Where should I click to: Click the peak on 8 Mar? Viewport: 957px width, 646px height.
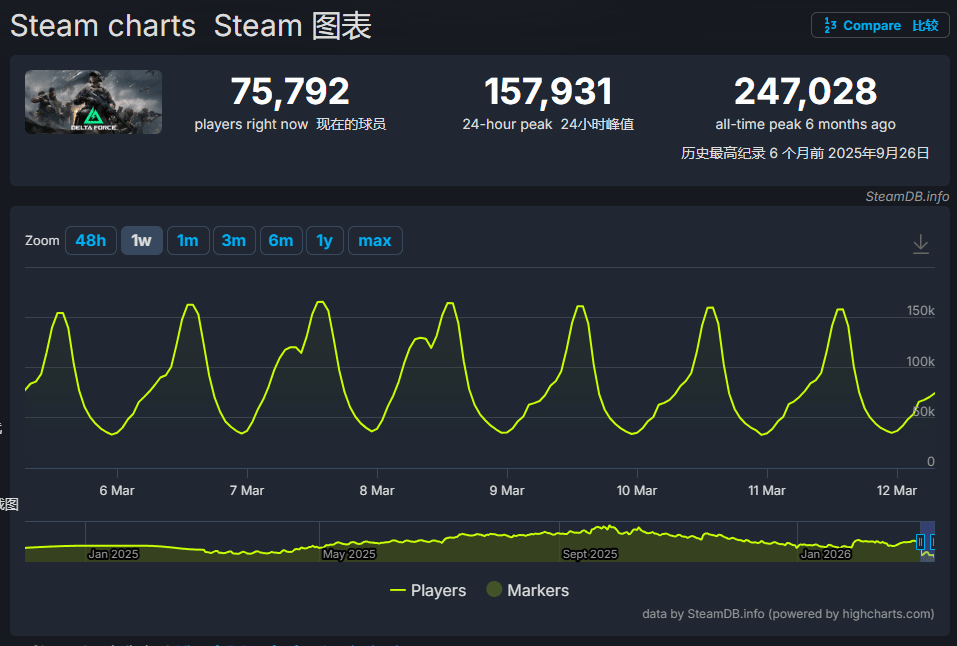[x=450, y=303]
